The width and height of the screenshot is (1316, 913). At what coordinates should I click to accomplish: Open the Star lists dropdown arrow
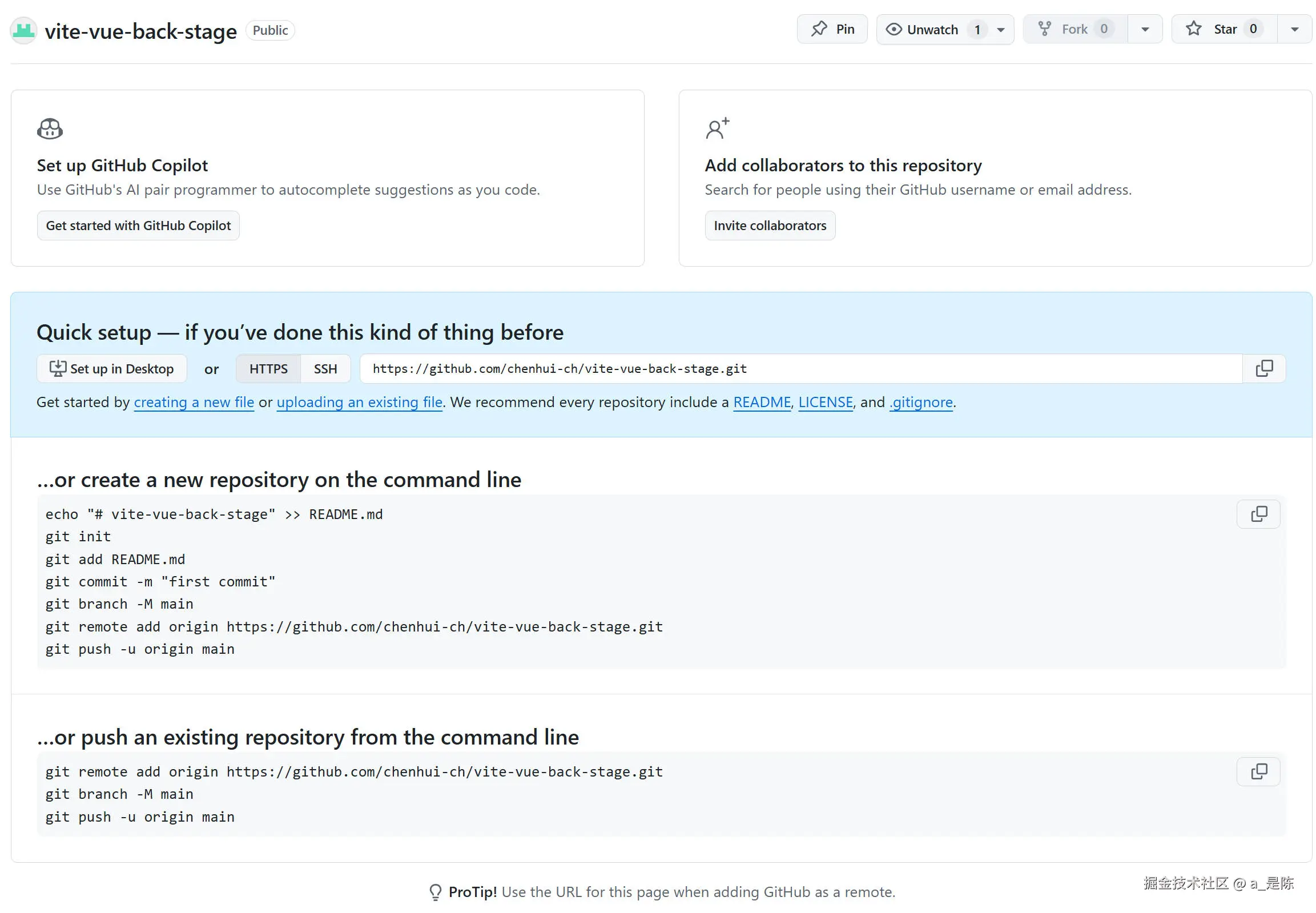click(x=1294, y=30)
